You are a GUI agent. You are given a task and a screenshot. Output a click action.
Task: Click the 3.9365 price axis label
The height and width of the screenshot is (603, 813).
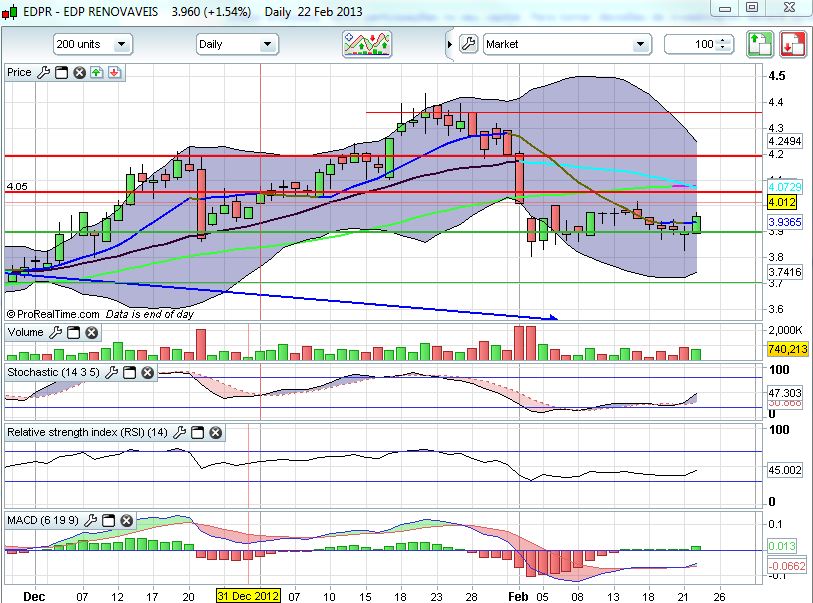tap(785, 222)
